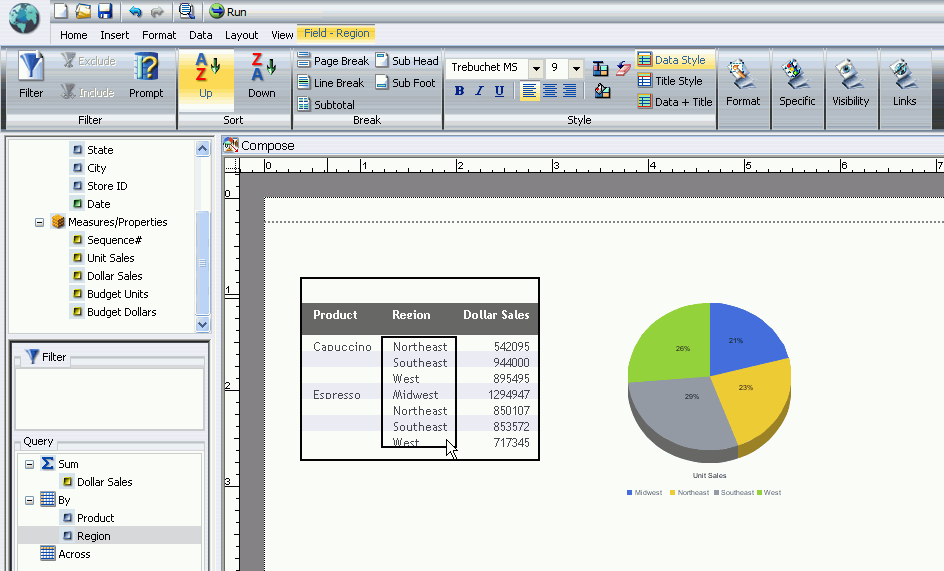The width and height of the screenshot is (944, 571).
Task: Select the Field - Region tab
Action: click(x=337, y=33)
